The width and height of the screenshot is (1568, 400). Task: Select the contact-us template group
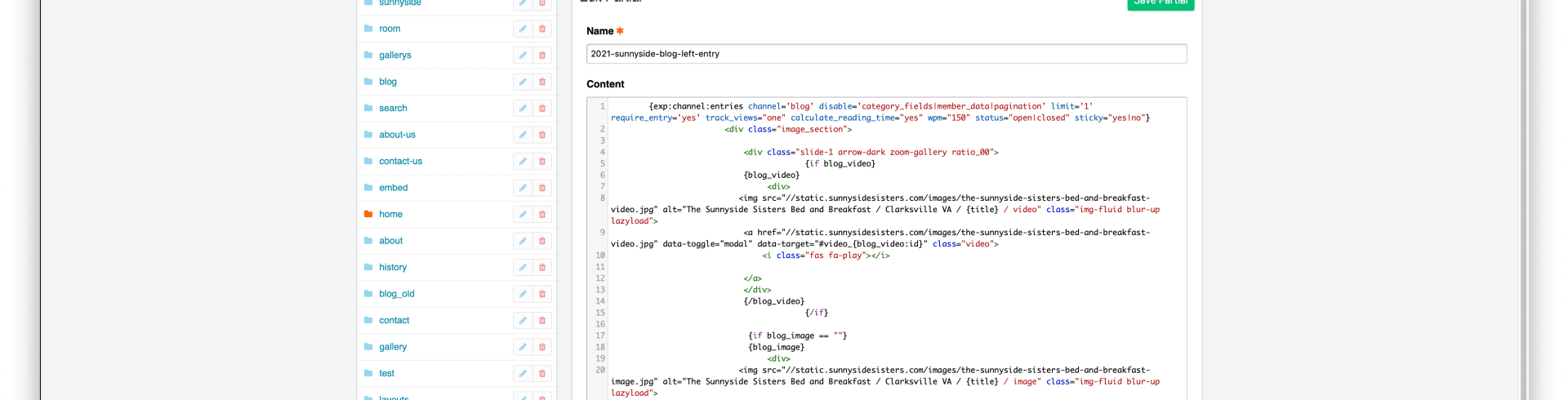click(400, 162)
